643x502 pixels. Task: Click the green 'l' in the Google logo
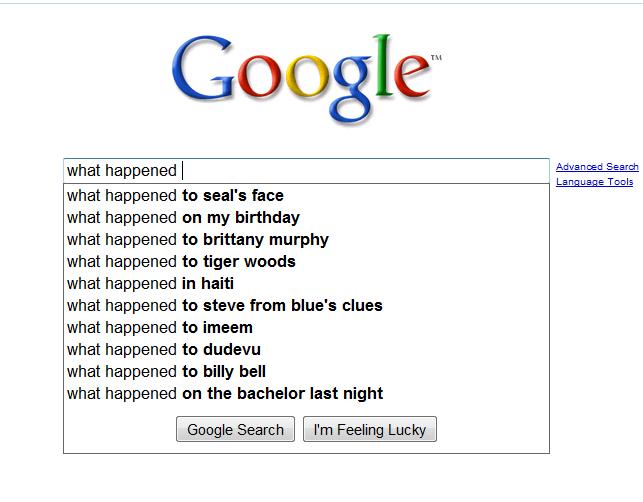[x=383, y=66]
